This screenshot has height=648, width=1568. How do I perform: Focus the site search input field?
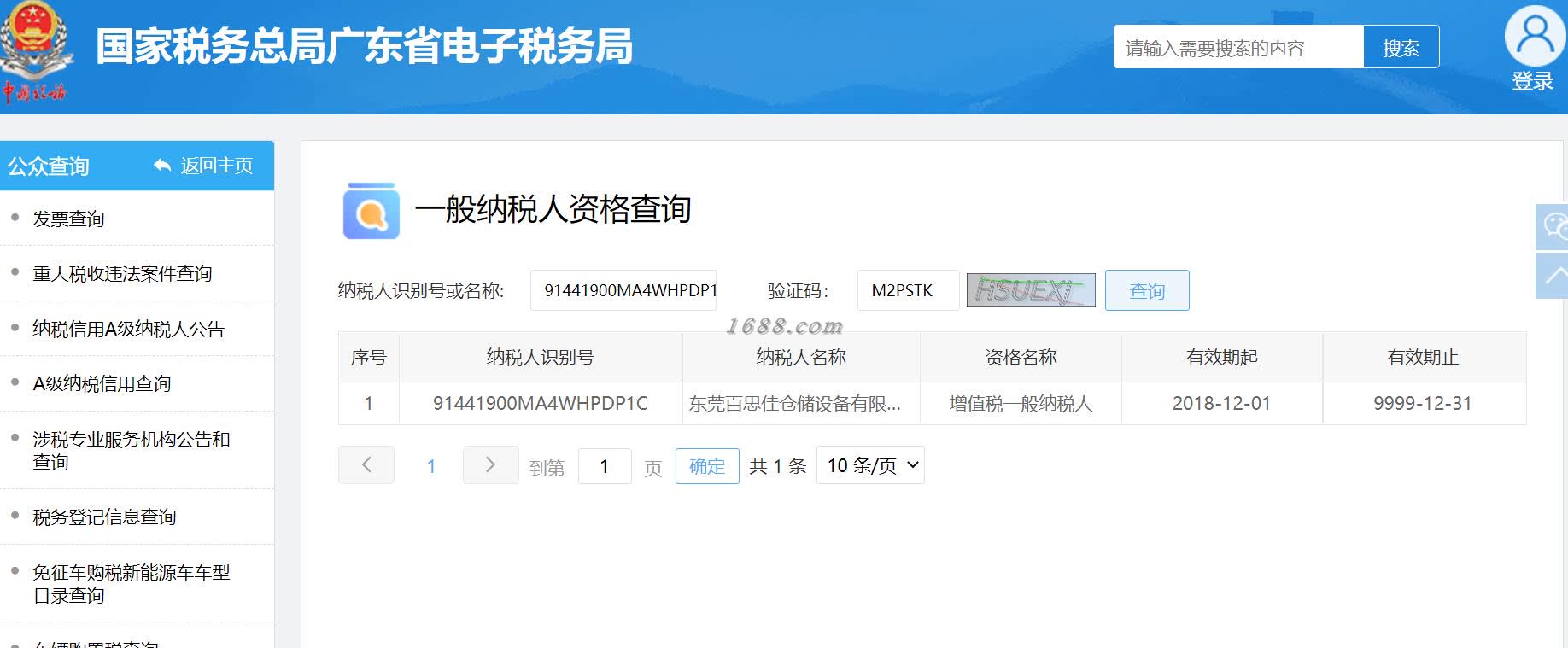(1238, 47)
